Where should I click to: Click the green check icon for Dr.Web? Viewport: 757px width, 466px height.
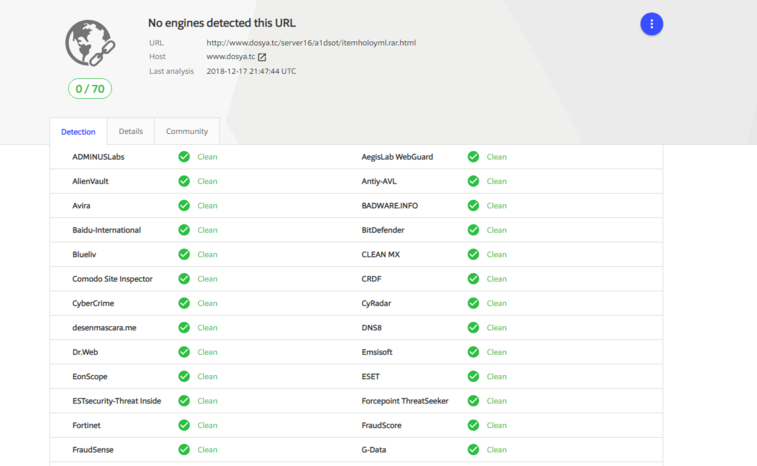pos(184,352)
